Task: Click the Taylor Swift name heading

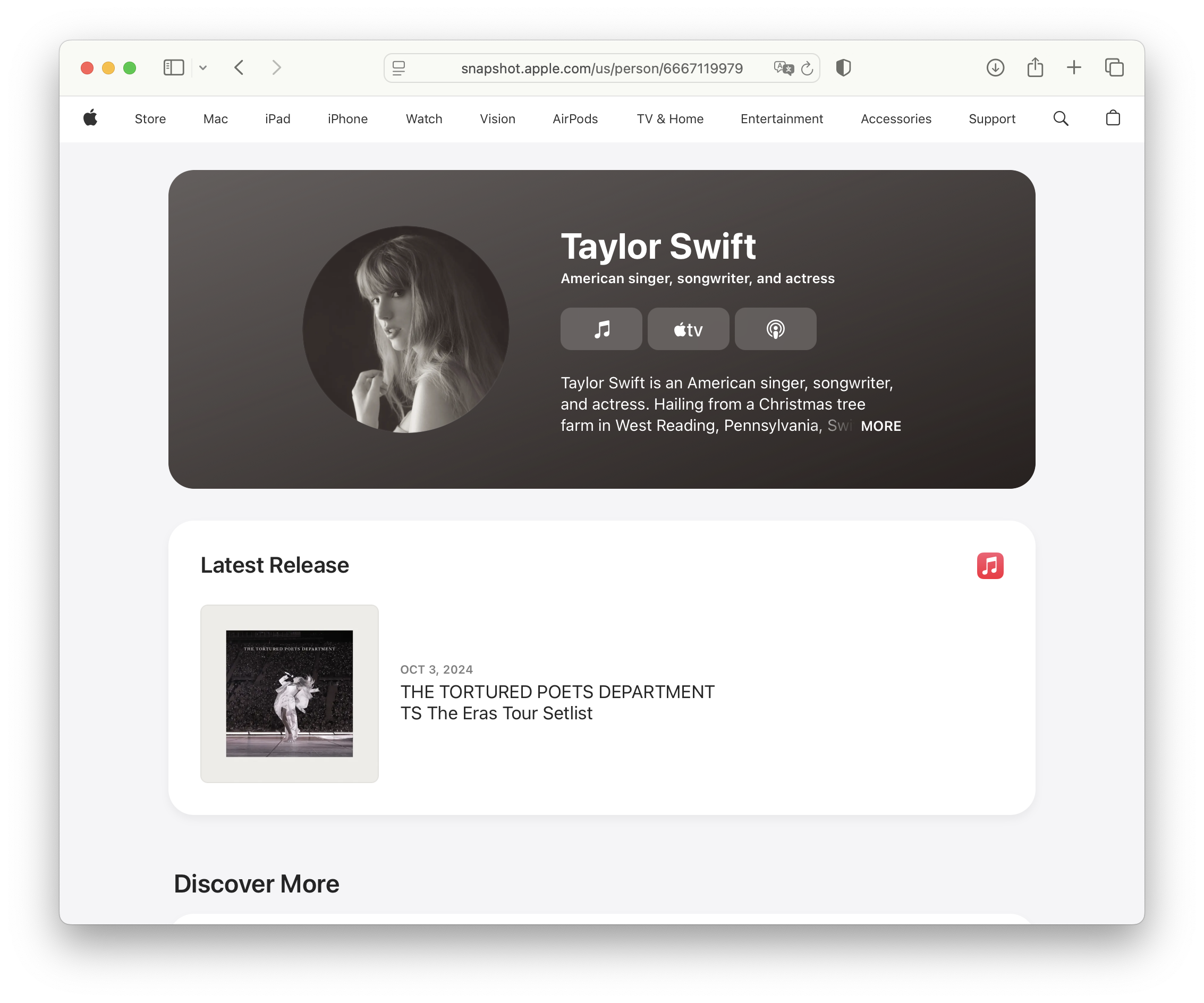Action: 658,246
